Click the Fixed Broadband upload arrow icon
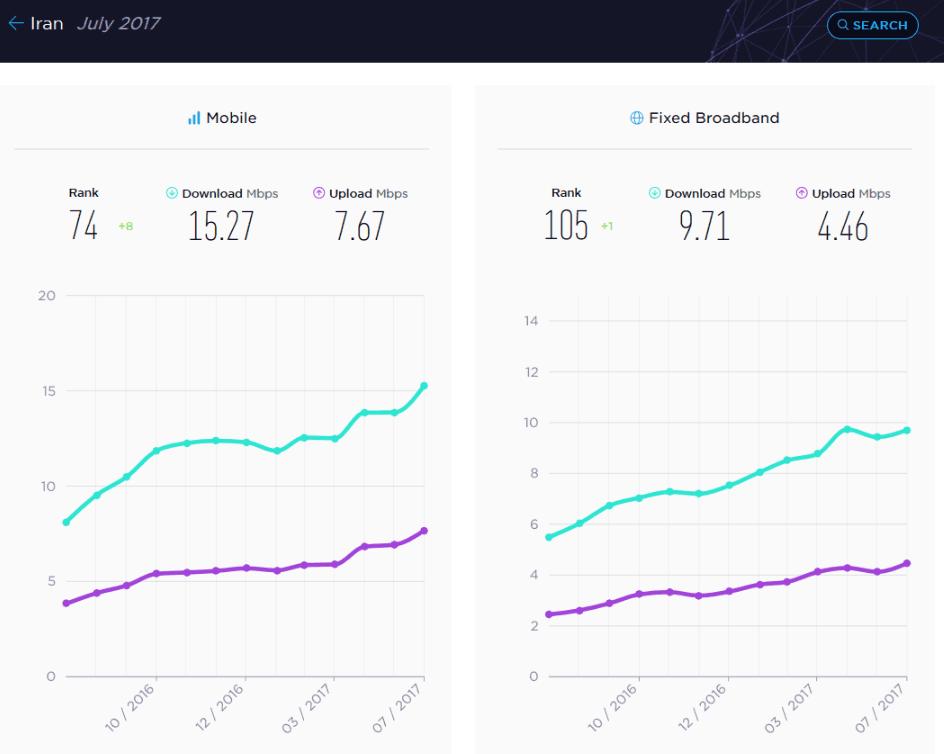 (801, 193)
